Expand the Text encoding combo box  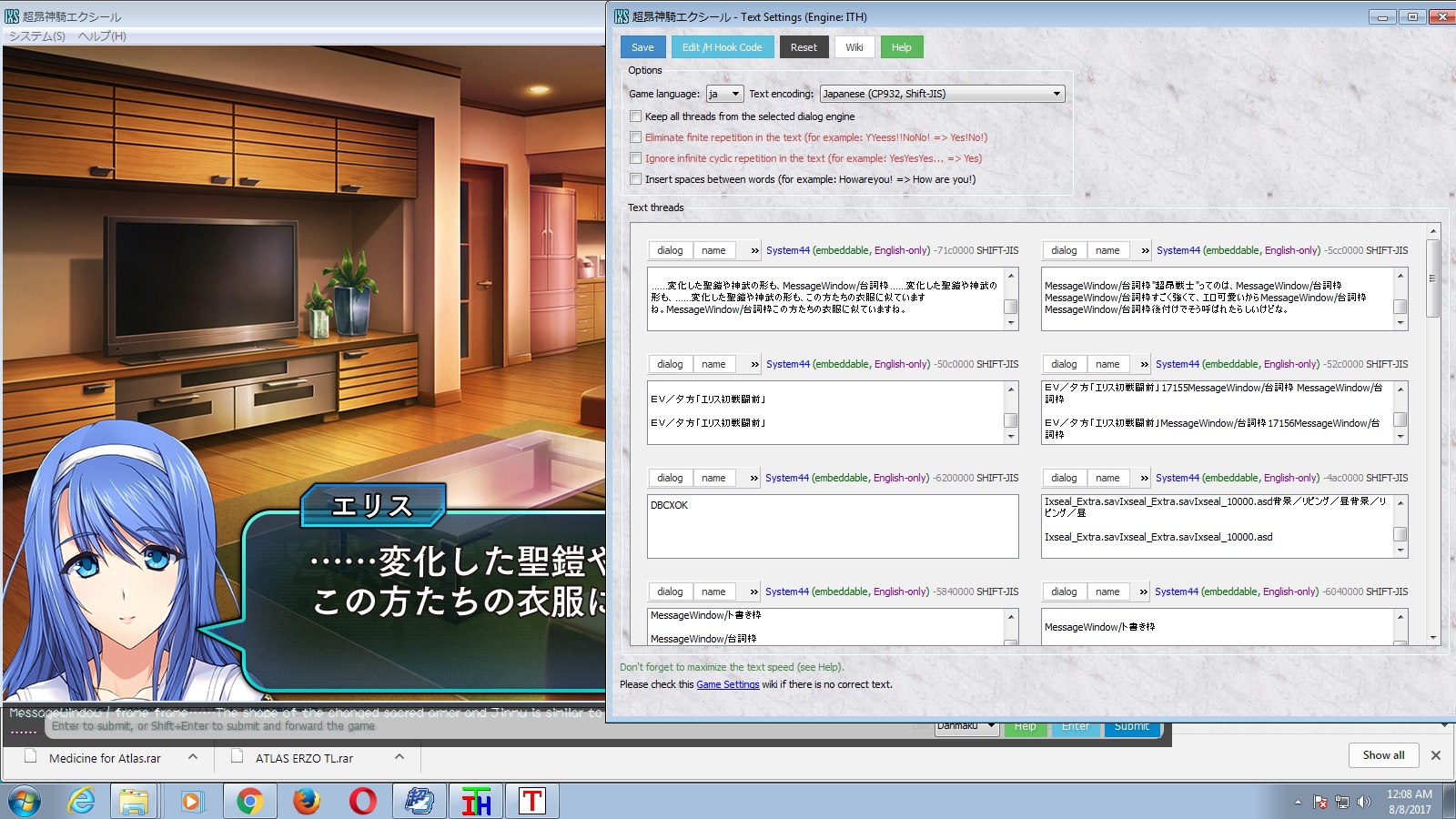tap(942, 94)
